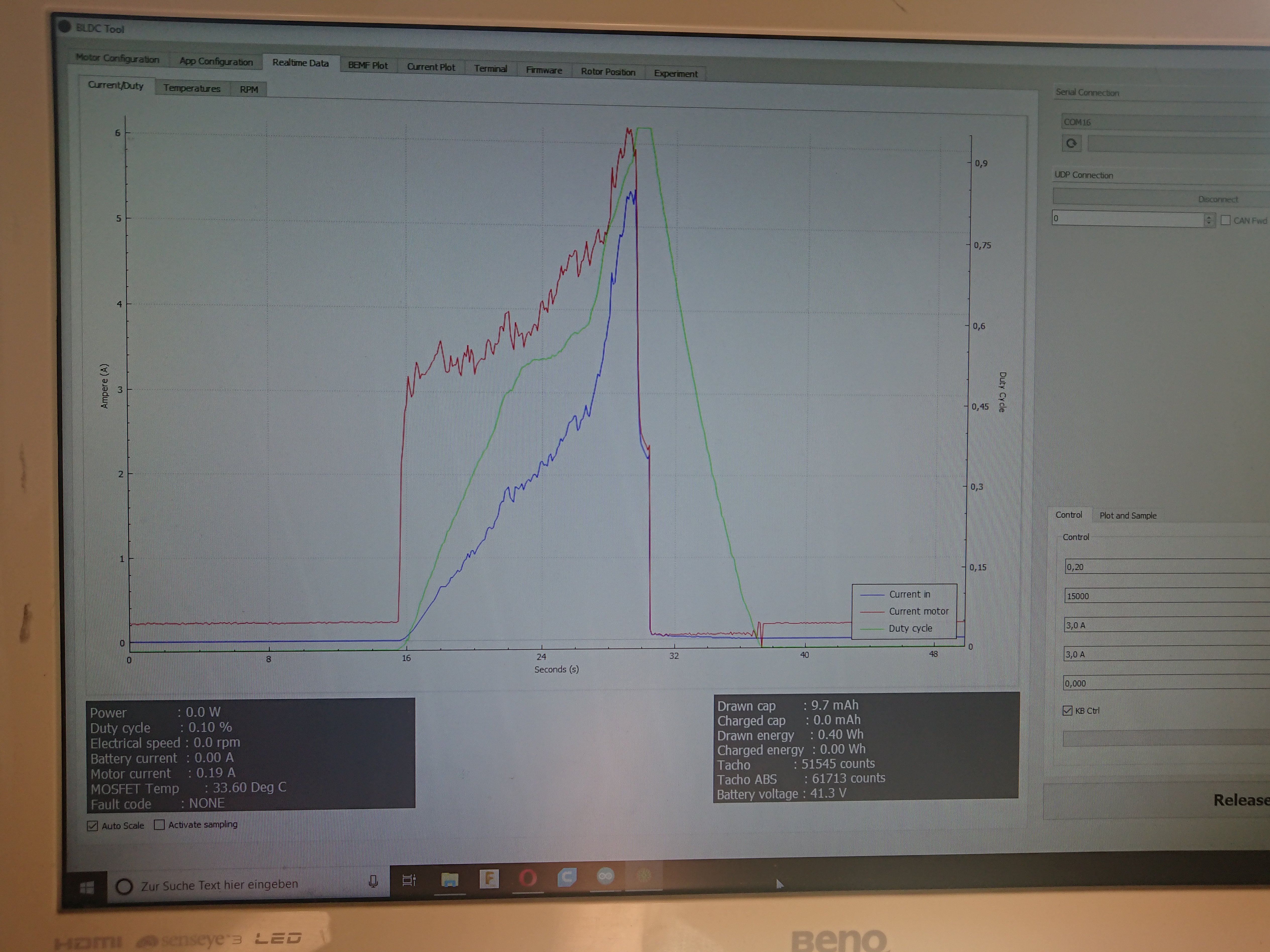
Task: Open the Windows Start menu
Action: [87, 888]
